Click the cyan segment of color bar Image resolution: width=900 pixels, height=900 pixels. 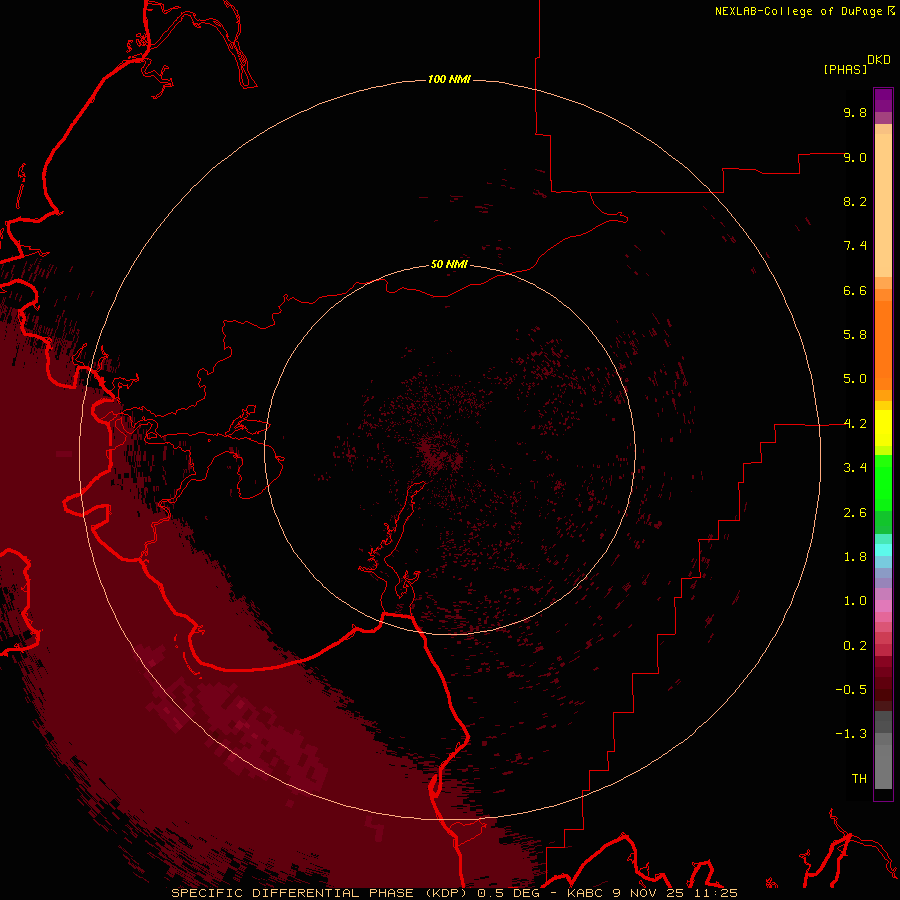coord(883,550)
